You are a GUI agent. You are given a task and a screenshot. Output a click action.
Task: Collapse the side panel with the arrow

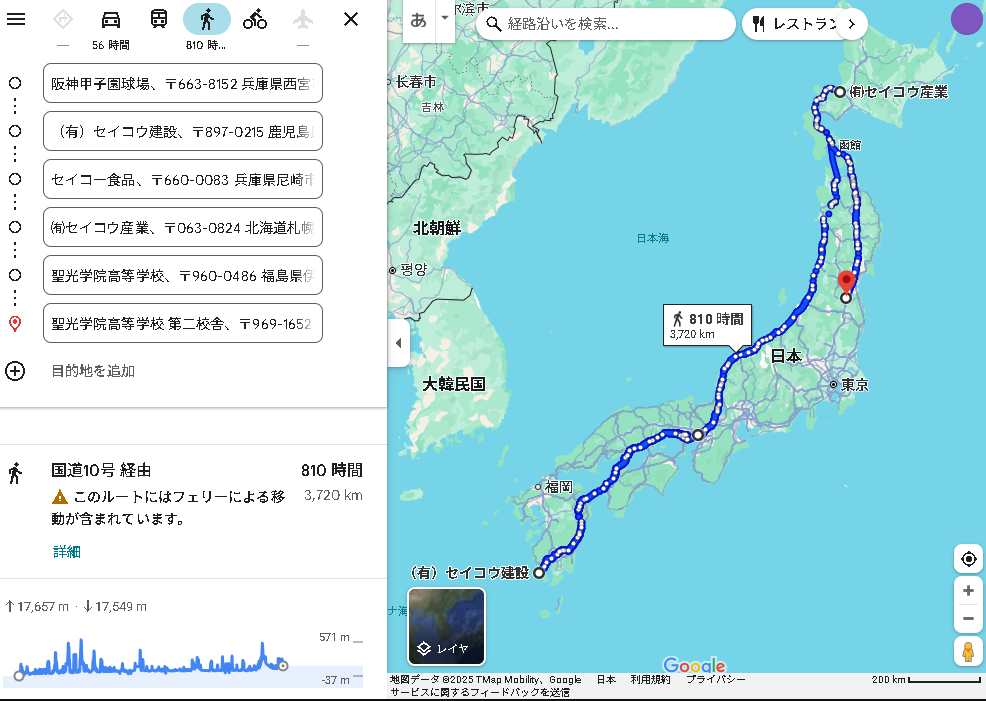point(398,343)
